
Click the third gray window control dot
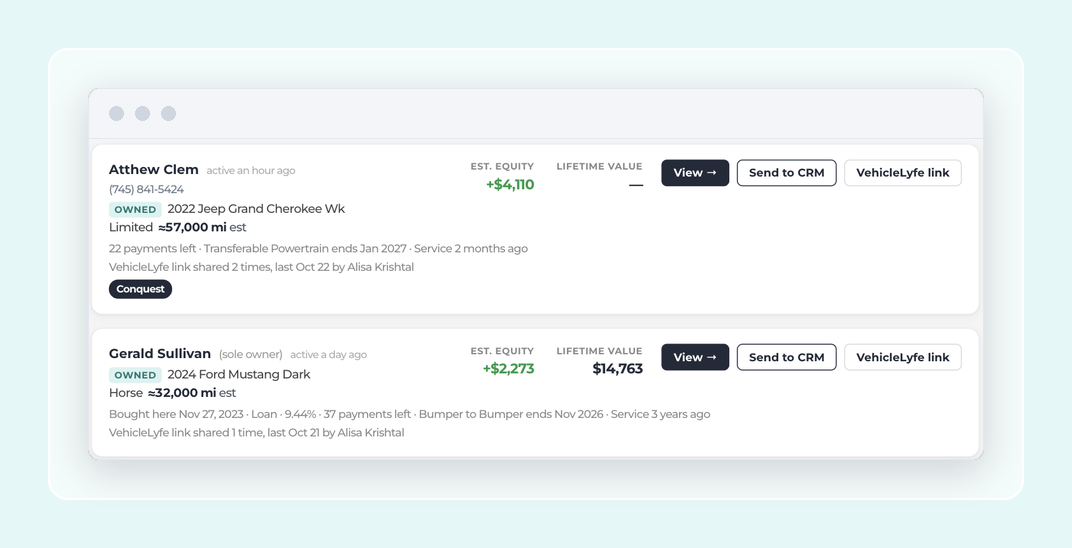(168, 113)
